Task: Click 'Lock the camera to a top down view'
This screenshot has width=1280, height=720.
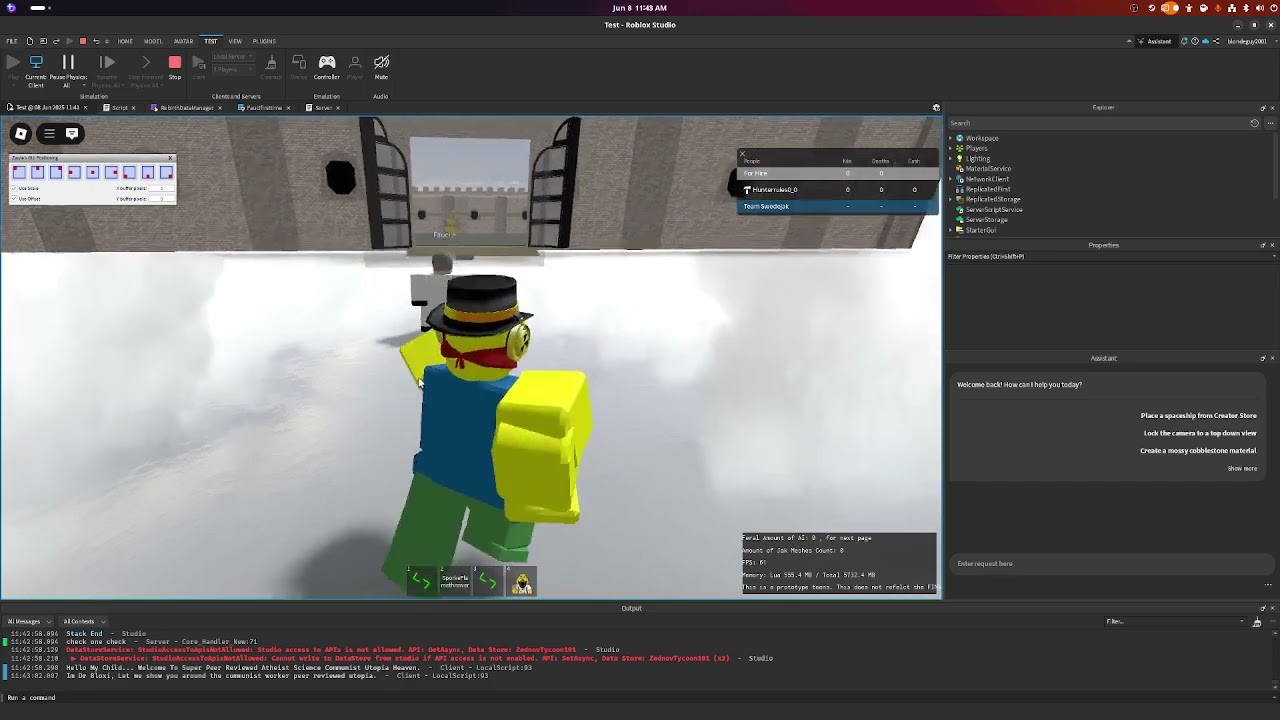Action: tap(1200, 433)
